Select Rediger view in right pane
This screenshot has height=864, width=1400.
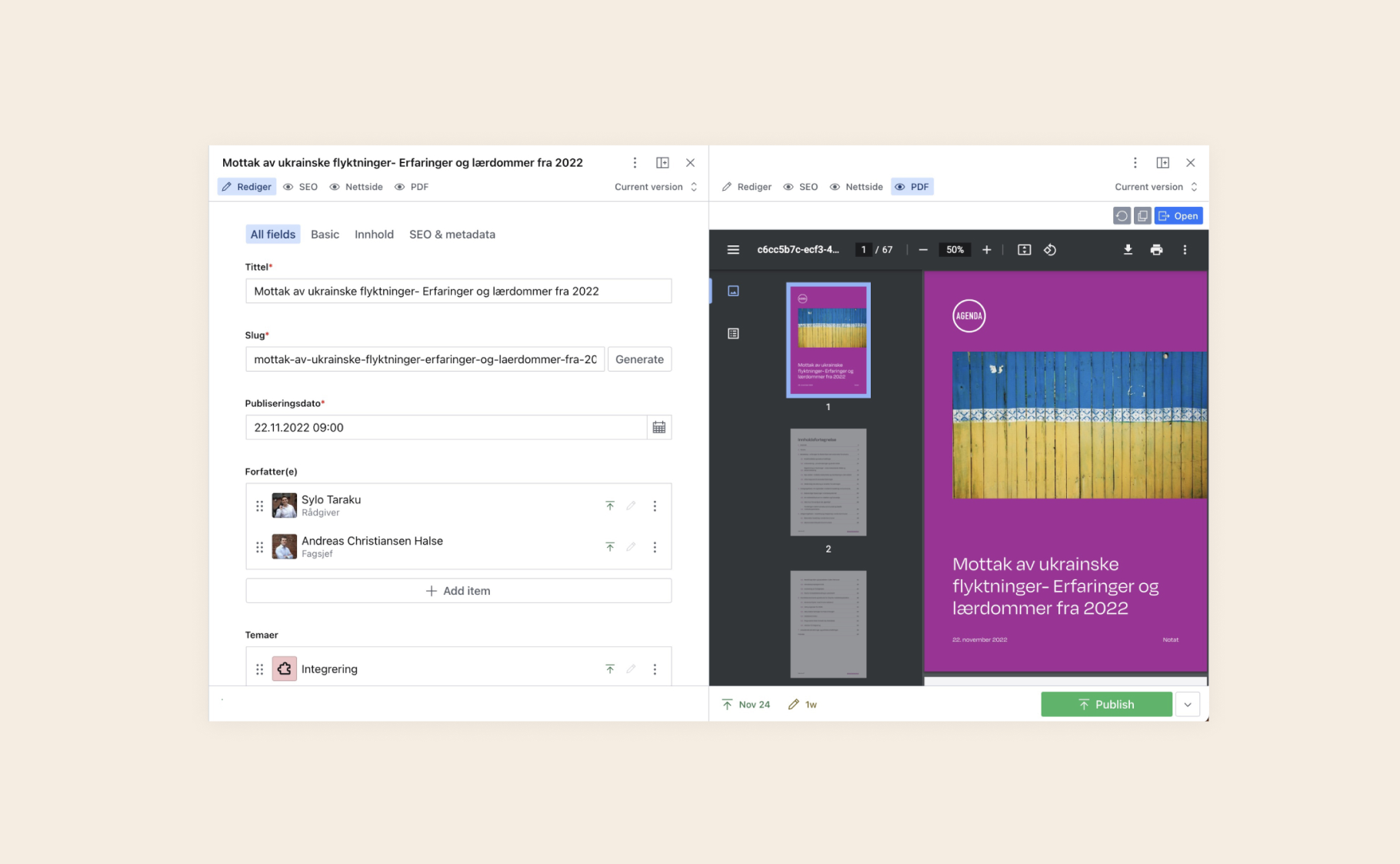tap(747, 187)
